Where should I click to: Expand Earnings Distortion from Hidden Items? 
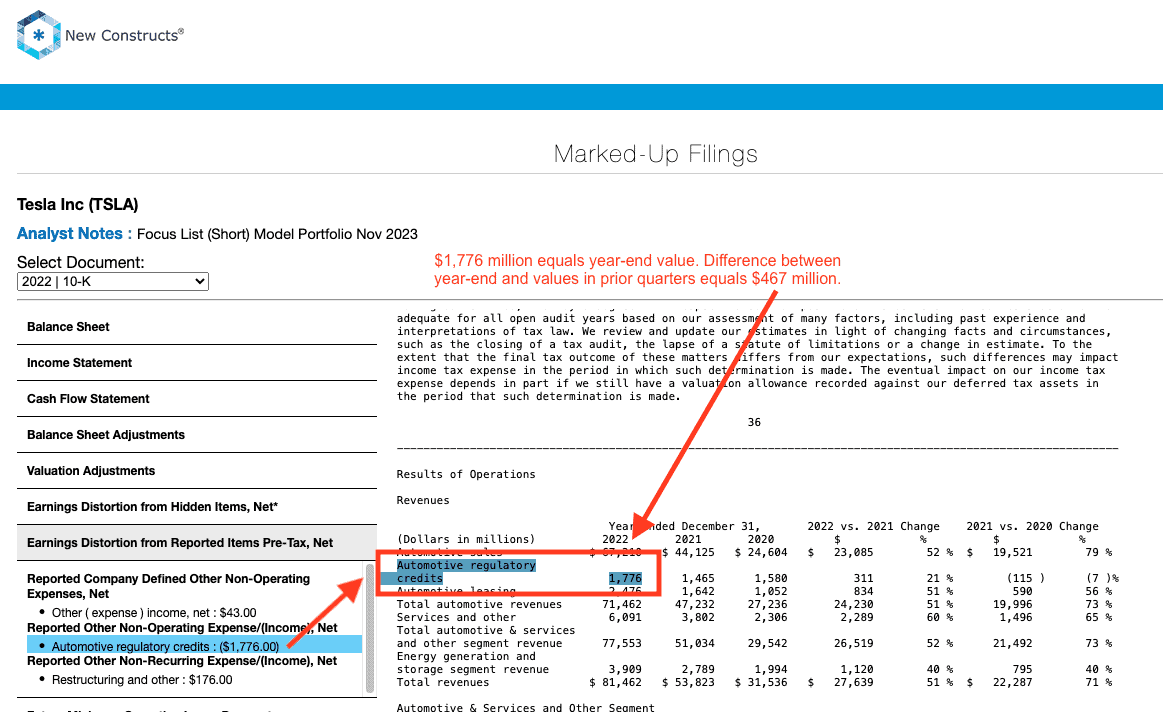[197, 507]
